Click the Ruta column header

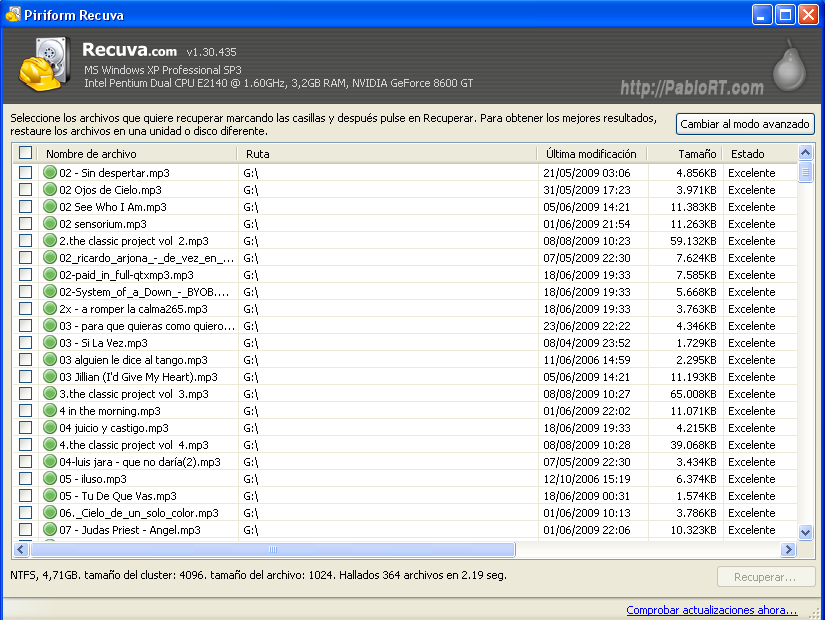(x=387, y=154)
